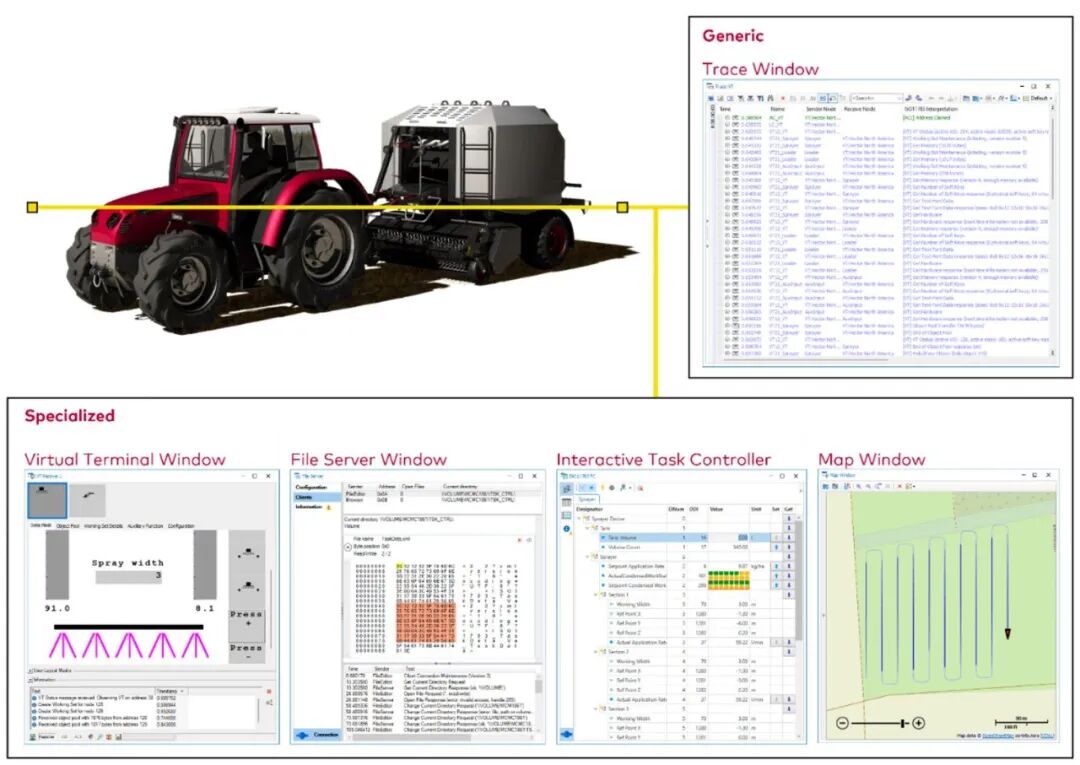This screenshot has width=1080, height=765.
Task: Click the first Trace Window toolbar icon
Action: pyautogui.click(x=711, y=98)
